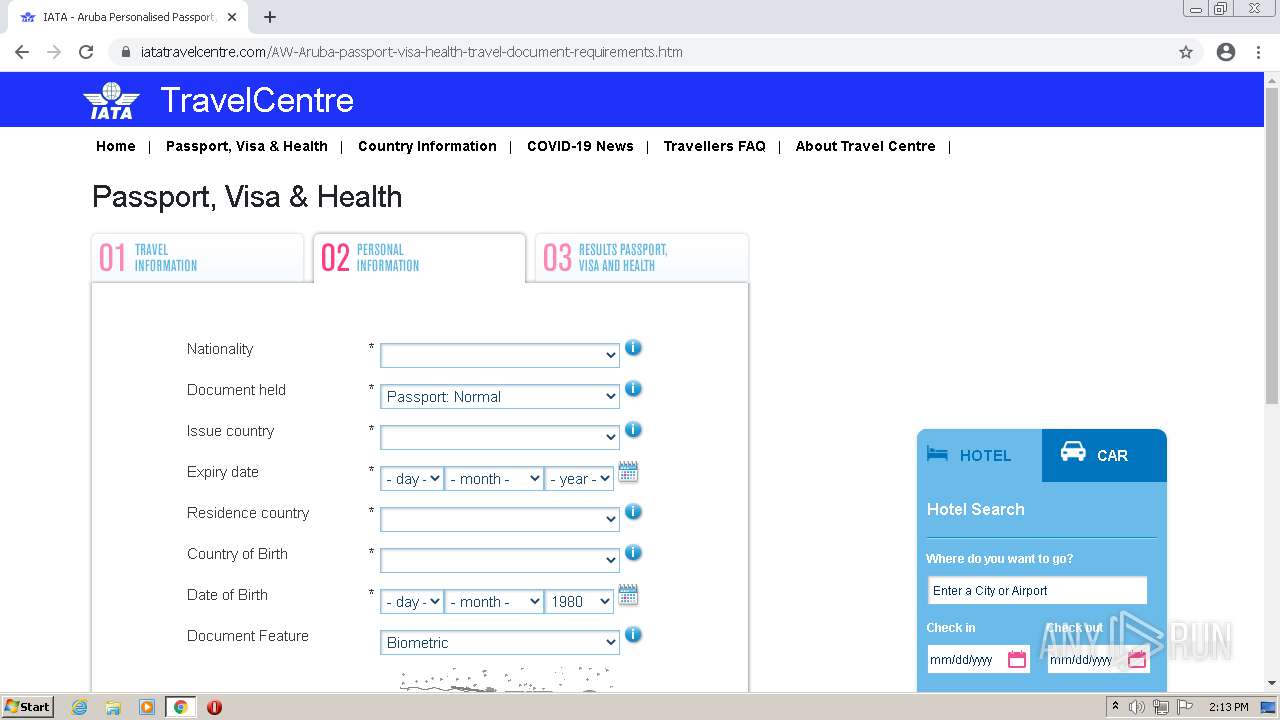Image resolution: width=1280 pixels, height=720 pixels.
Task: Open info icon next to Country of Birth
Action: [633, 553]
